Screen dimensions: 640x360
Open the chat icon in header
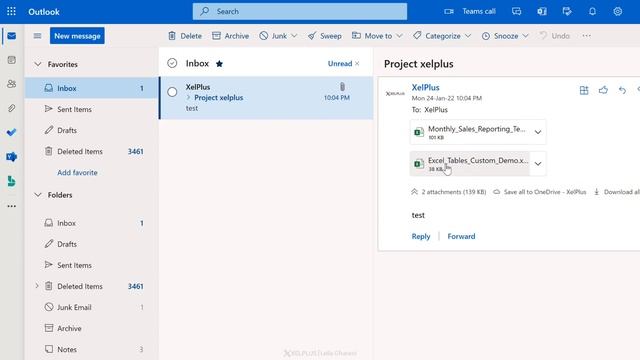(x=516, y=11)
